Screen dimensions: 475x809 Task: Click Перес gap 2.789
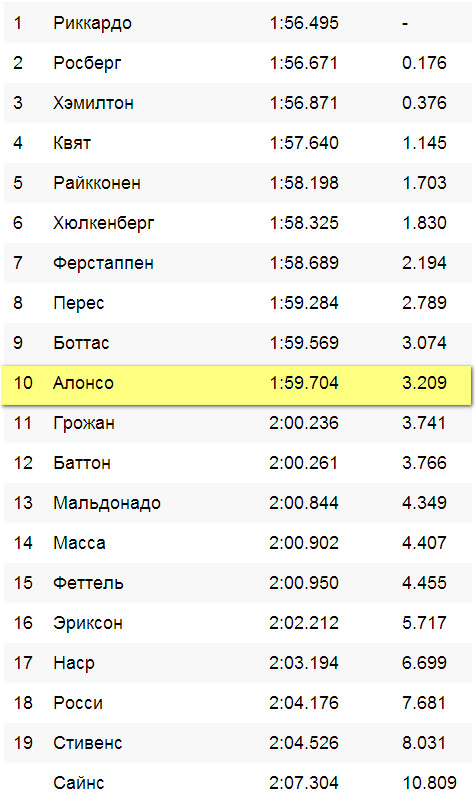pyautogui.click(x=424, y=302)
